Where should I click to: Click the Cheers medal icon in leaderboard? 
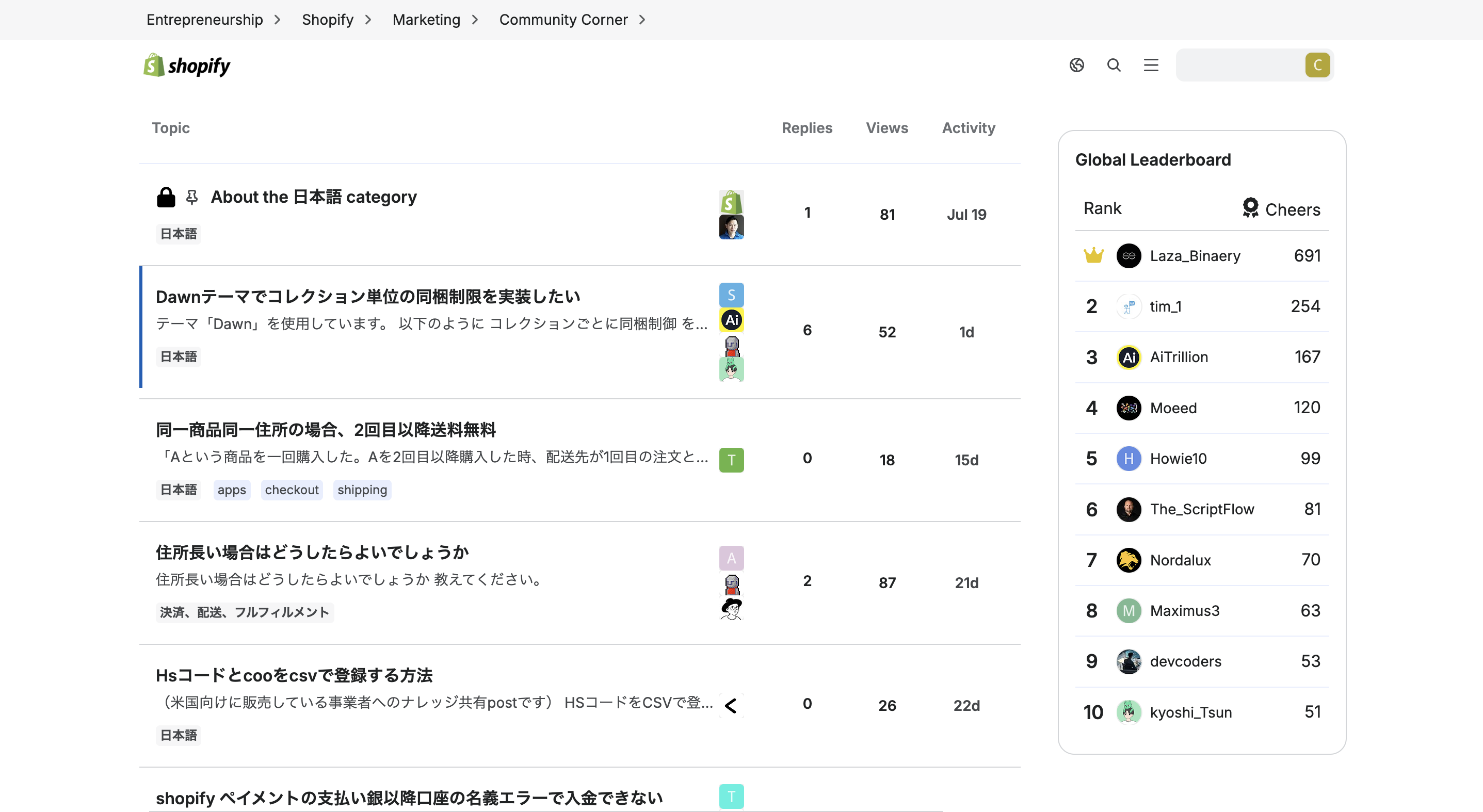pos(1250,208)
